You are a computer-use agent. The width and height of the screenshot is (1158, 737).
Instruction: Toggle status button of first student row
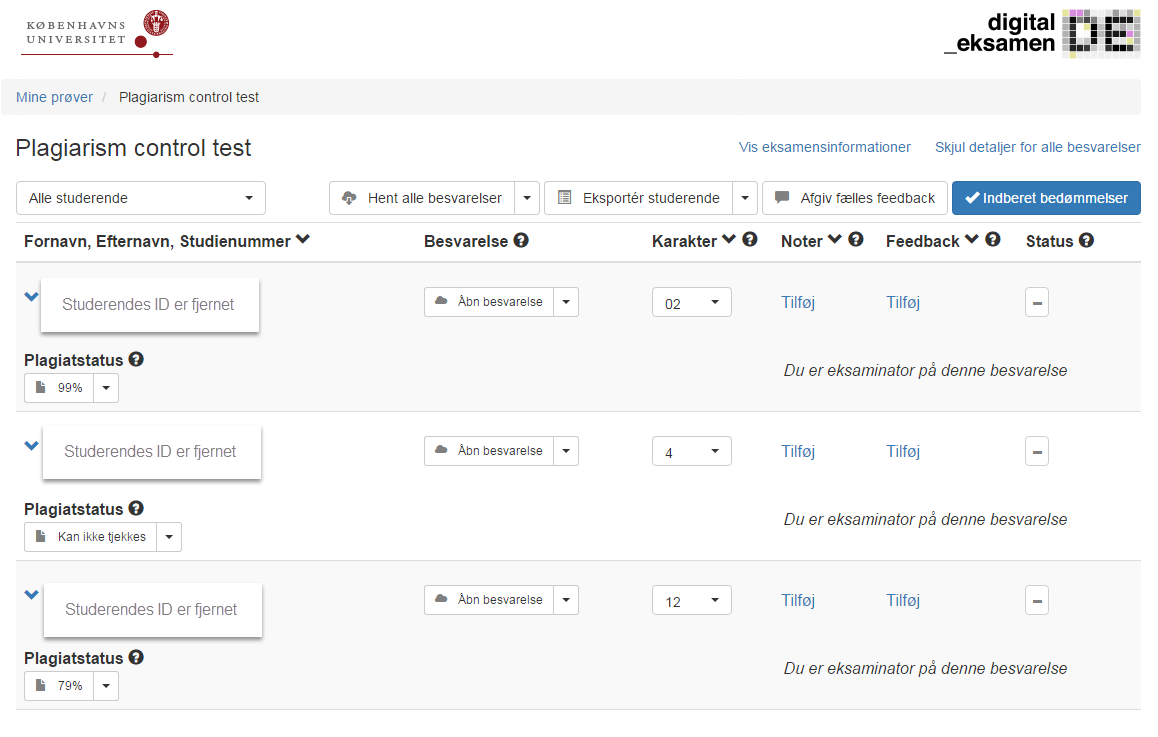(x=1037, y=302)
